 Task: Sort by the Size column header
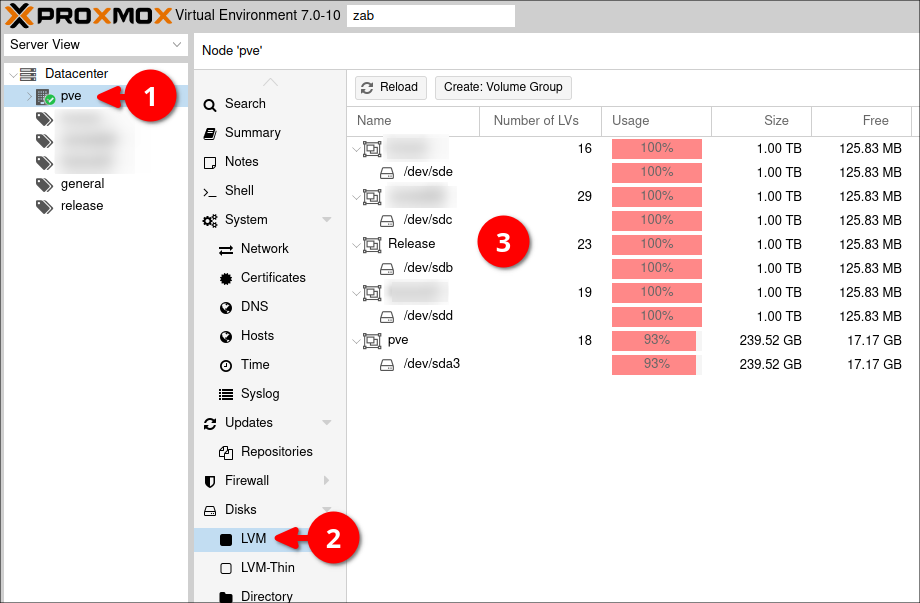pos(762,121)
